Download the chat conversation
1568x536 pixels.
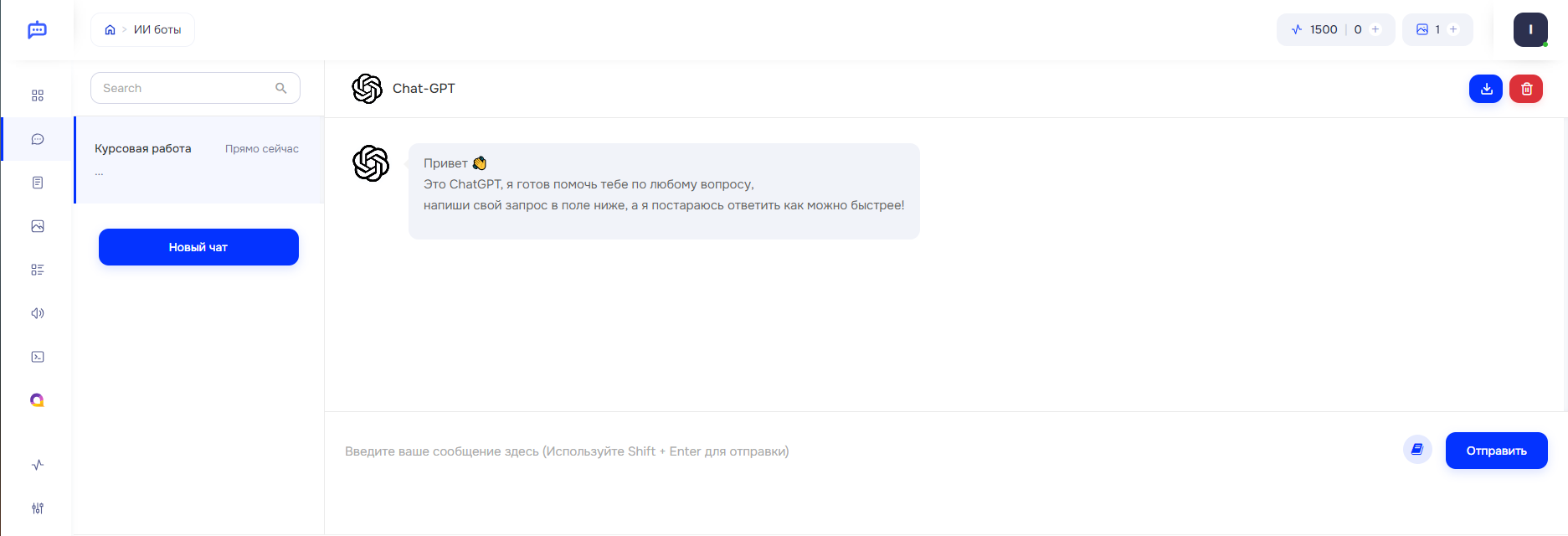pyautogui.click(x=1486, y=89)
